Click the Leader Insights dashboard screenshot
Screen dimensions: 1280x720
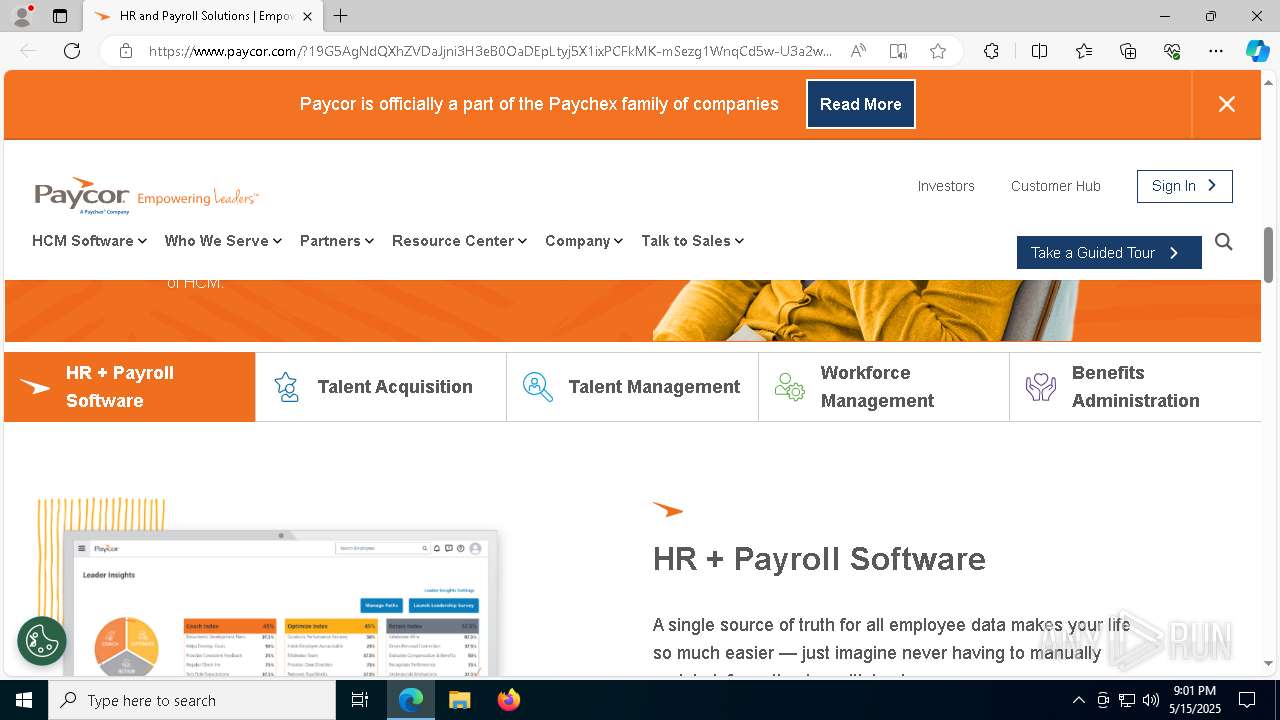coord(281,605)
